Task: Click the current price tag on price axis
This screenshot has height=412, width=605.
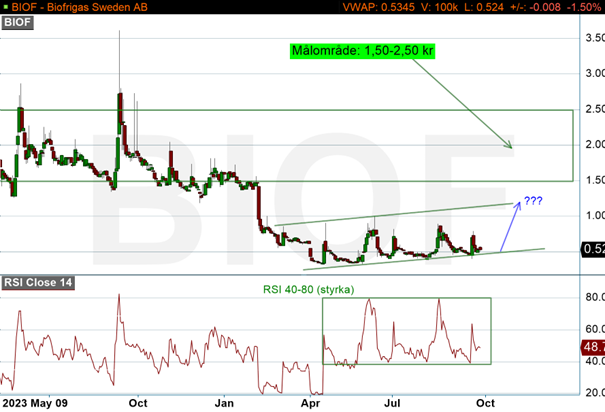Action: coord(593,250)
